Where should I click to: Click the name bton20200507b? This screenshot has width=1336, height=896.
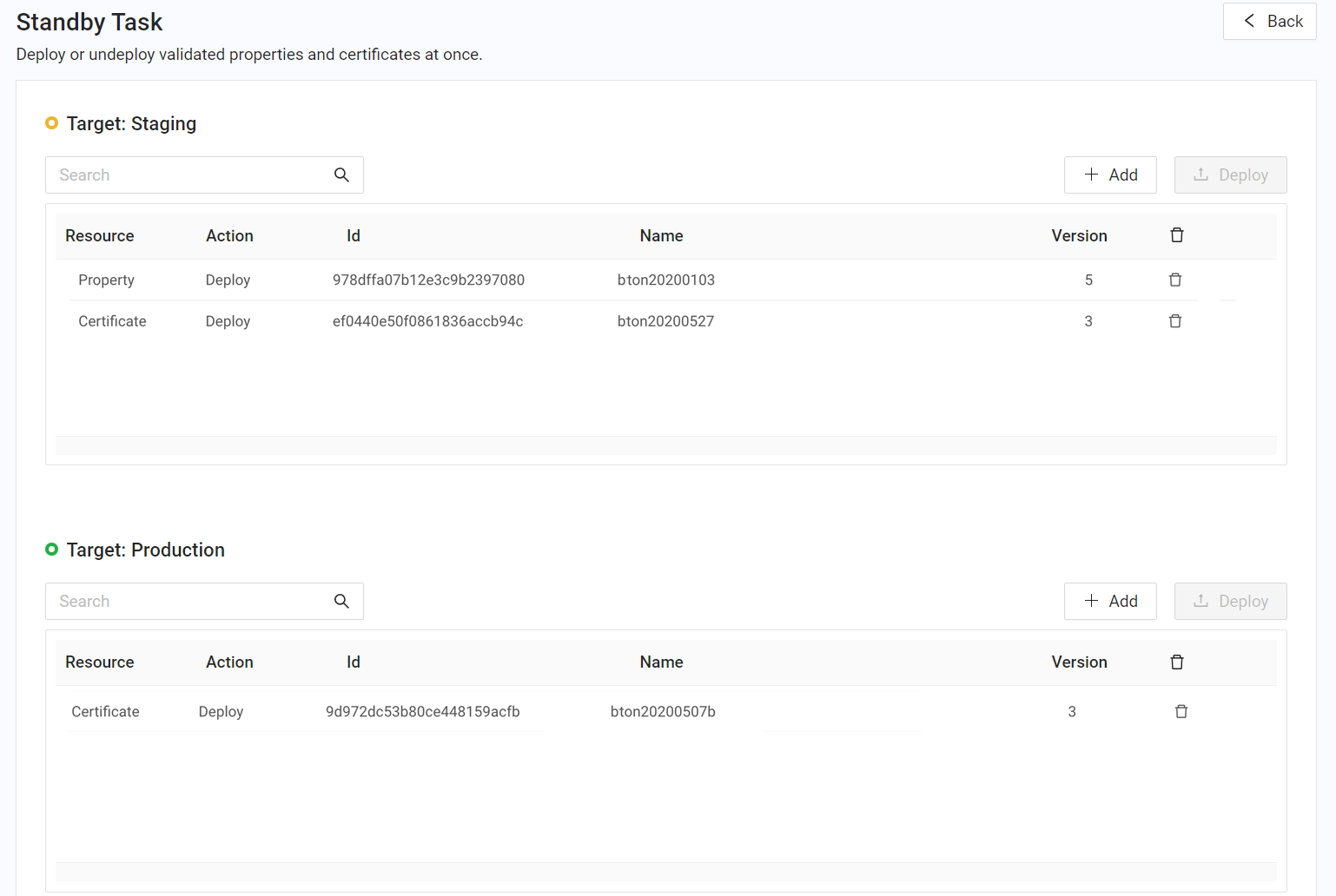pyautogui.click(x=663, y=712)
